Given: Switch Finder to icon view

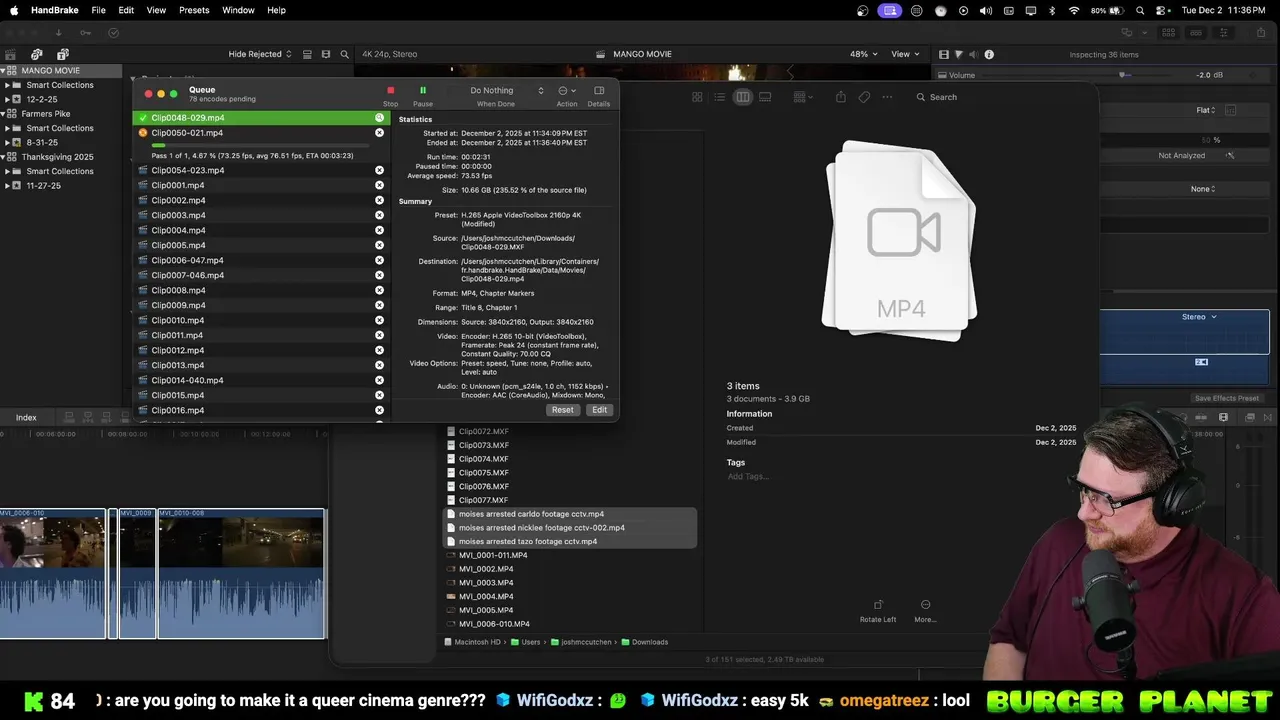Looking at the screenshot, I should click(x=697, y=97).
